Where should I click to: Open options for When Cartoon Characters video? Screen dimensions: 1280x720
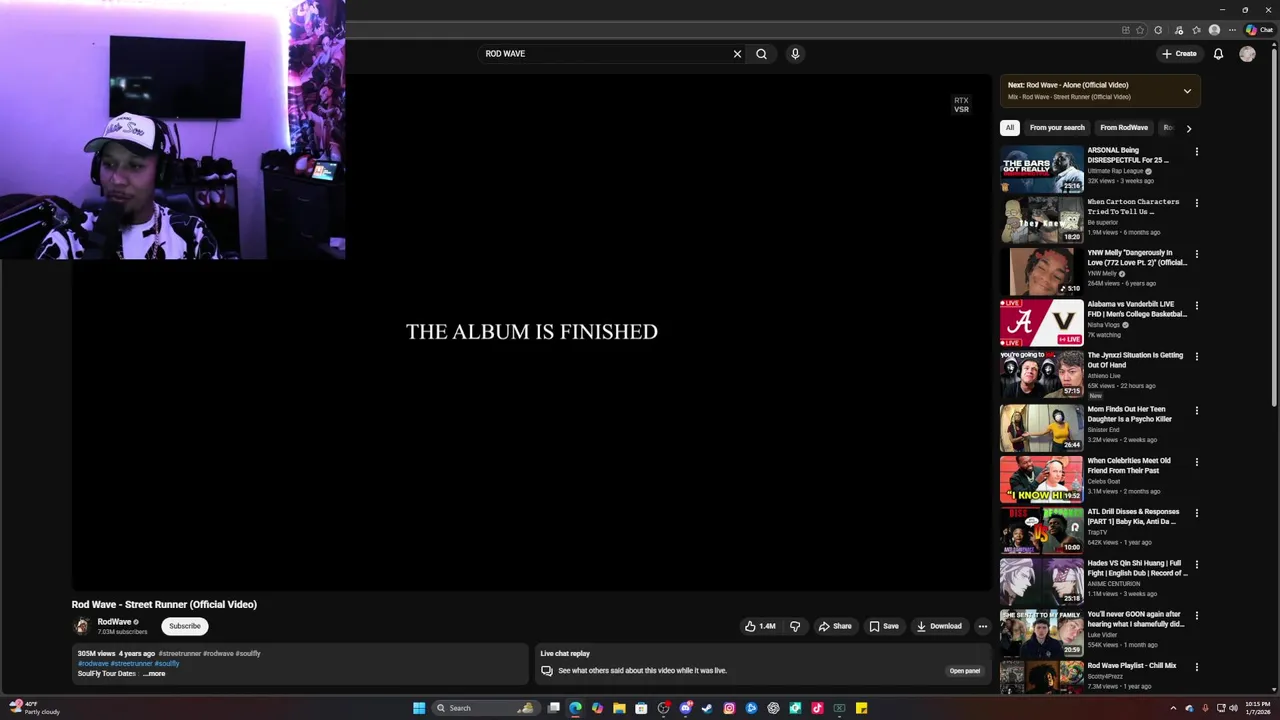[x=1196, y=203]
